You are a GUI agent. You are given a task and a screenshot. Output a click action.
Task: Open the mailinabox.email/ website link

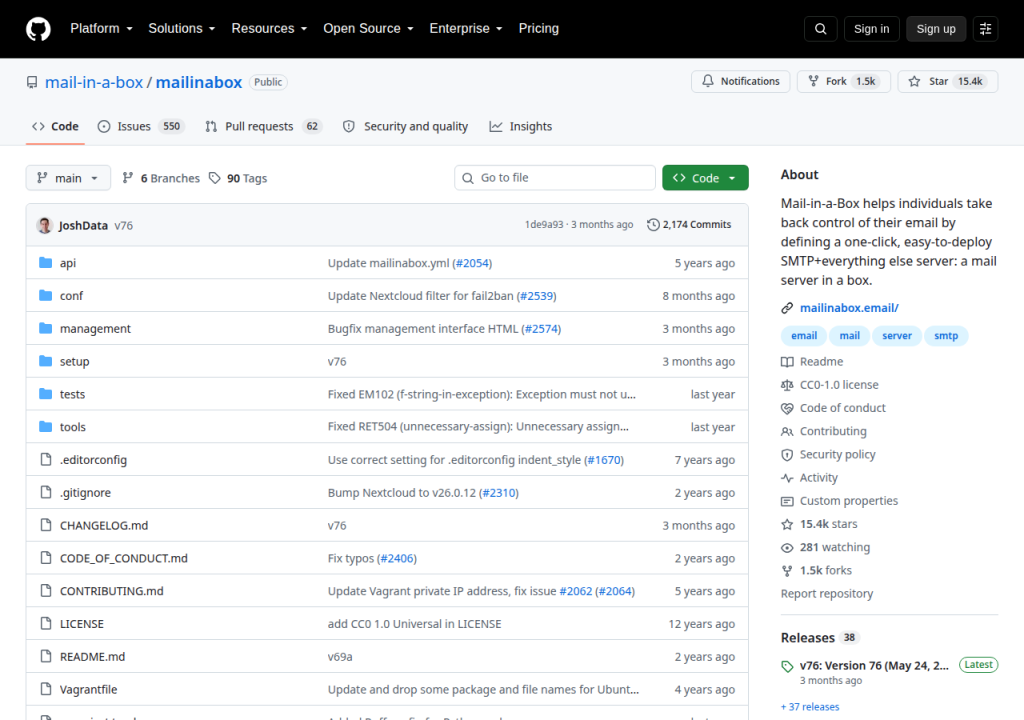[x=849, y=308]
